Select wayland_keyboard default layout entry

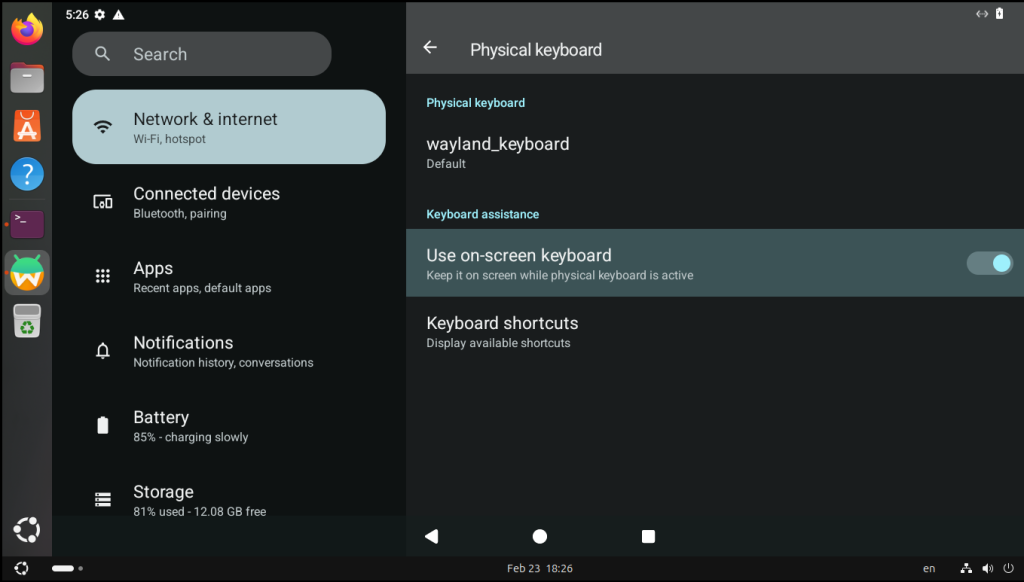(498, 152)
